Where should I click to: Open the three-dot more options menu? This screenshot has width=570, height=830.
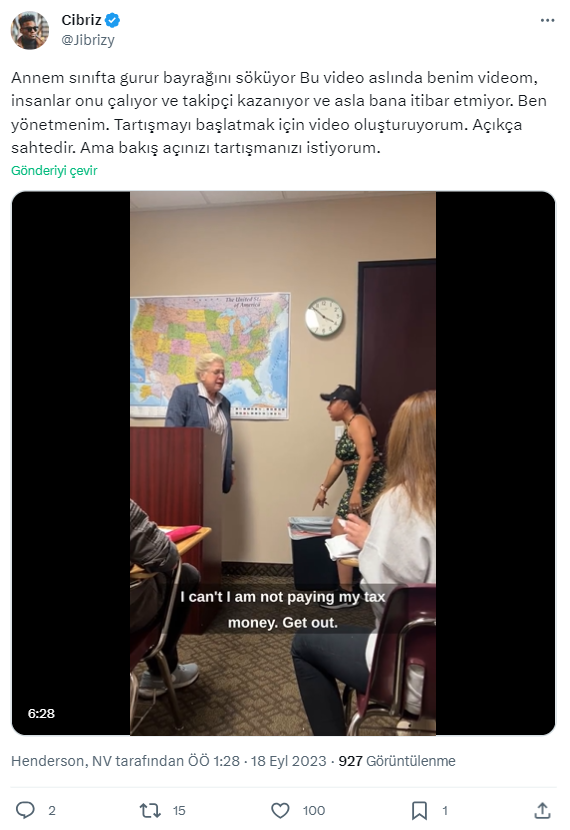[x=547, y=20]
